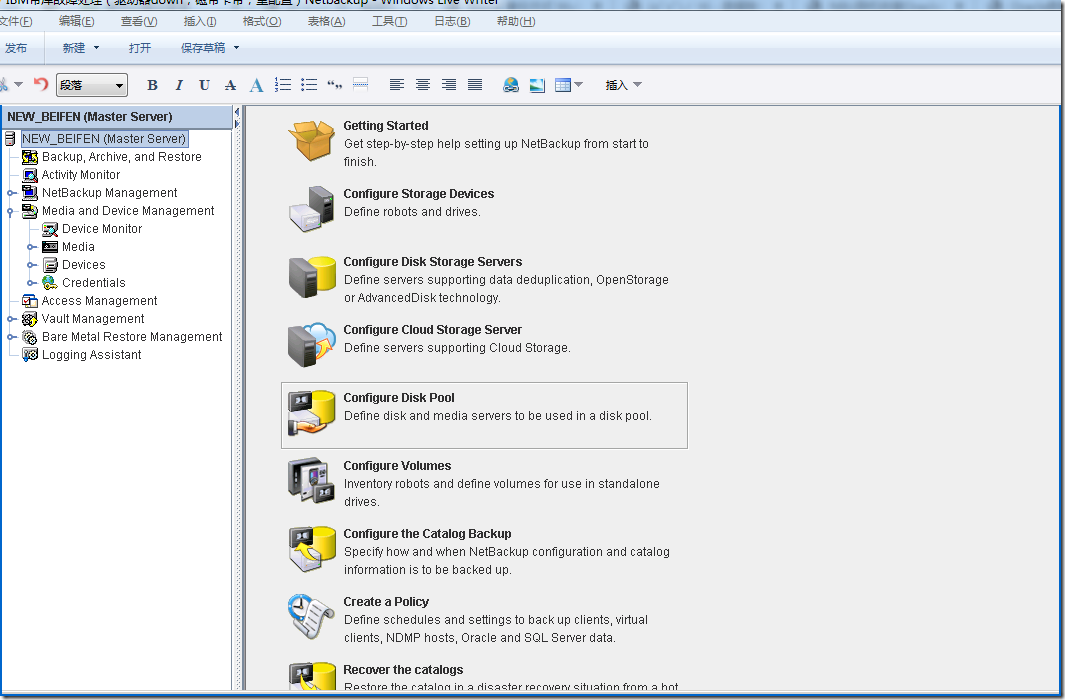Viewport: 1065px width, 700px height.
Task: Open the table icon dropdown arrow
Action: 579,85
